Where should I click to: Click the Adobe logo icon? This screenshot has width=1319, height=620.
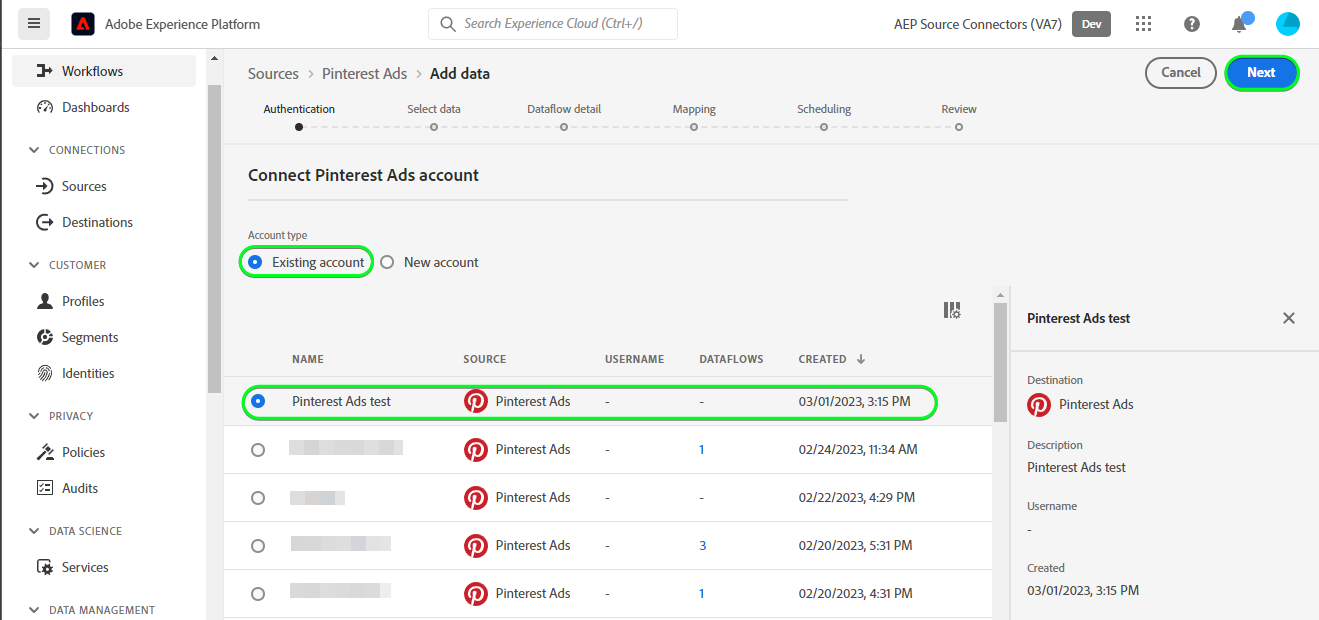(83, 24)
